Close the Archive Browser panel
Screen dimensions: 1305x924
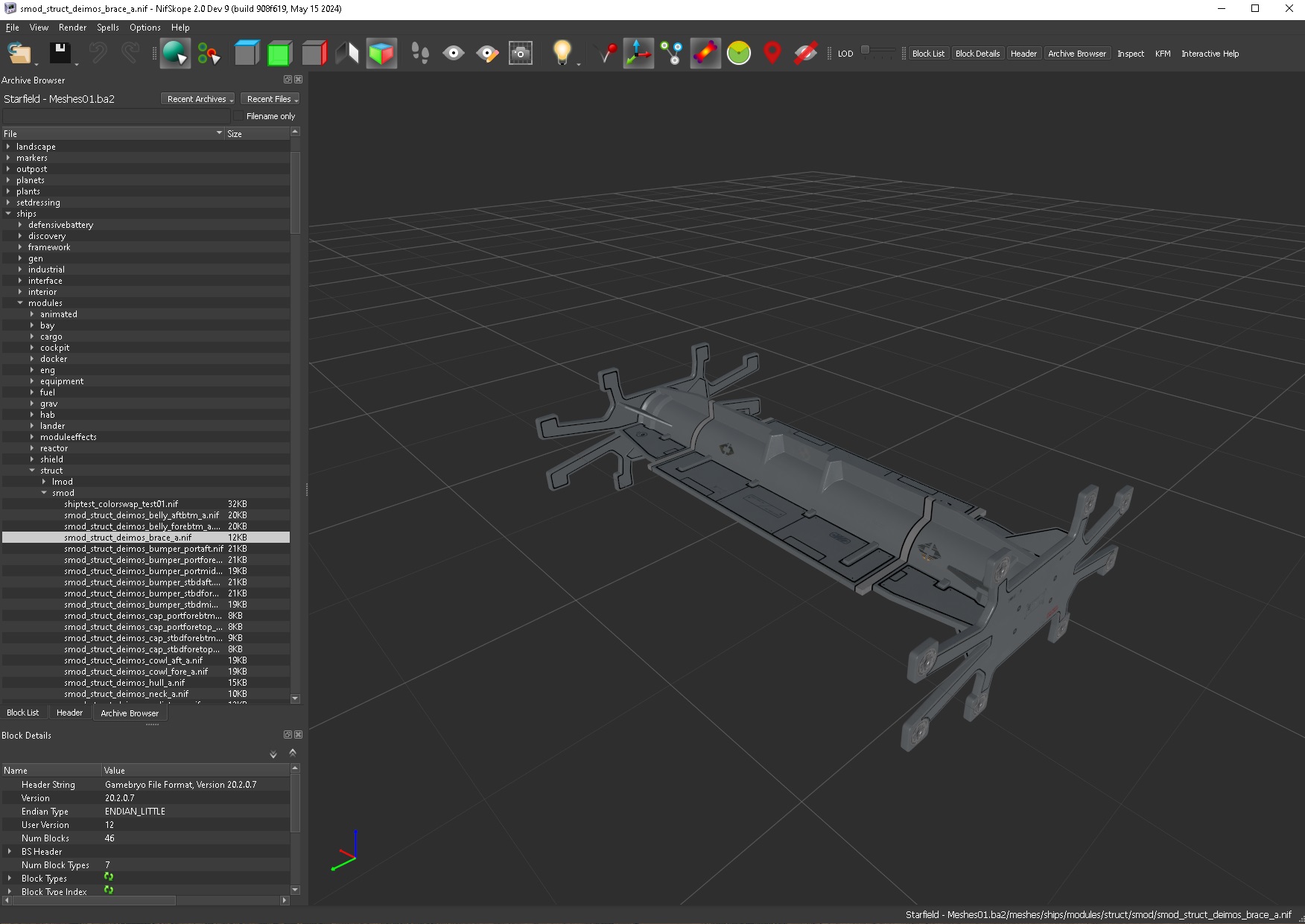coord(299,80)
